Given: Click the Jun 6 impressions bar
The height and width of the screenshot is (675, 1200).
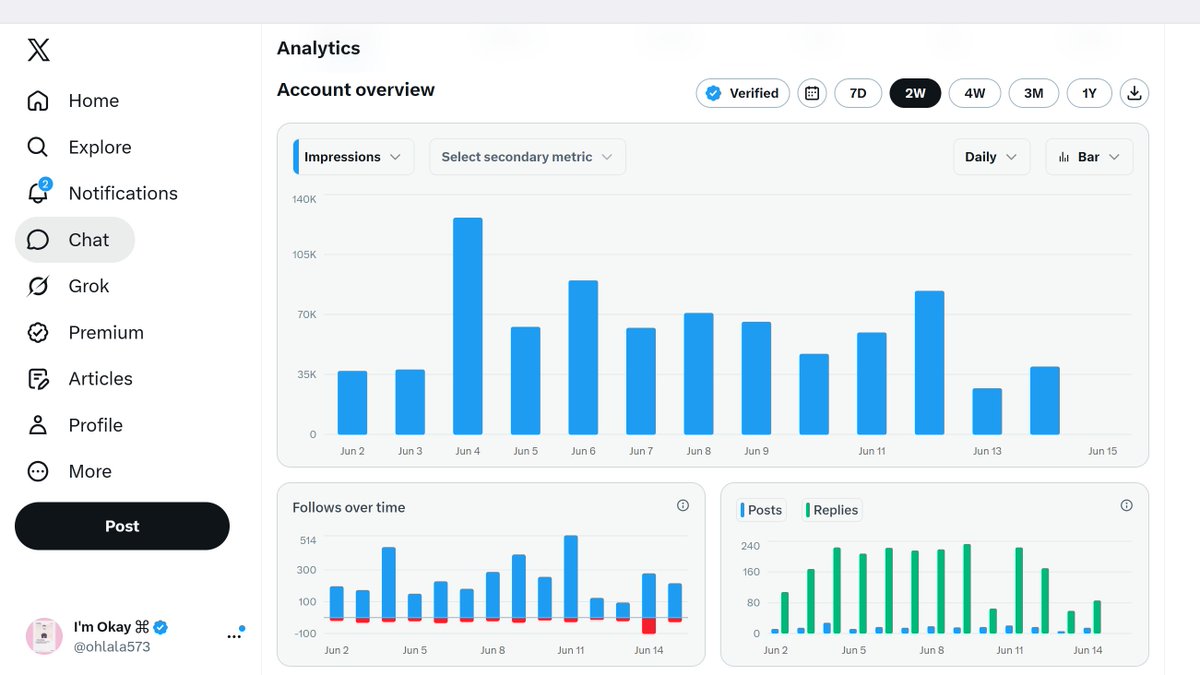Looking at the screenshot, I should [x=583, y=358].
